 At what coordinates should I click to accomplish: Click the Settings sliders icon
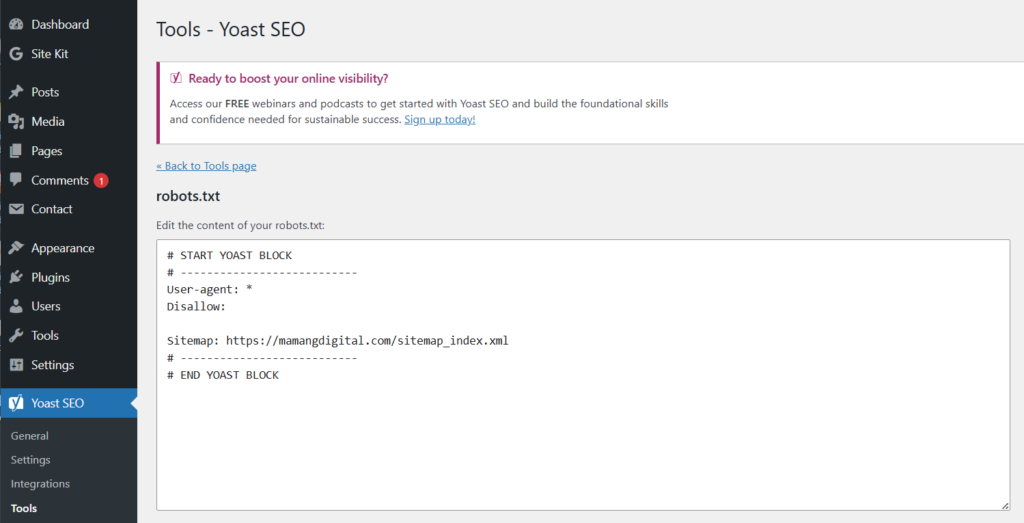pyautogui.click(x=16, y=365)
